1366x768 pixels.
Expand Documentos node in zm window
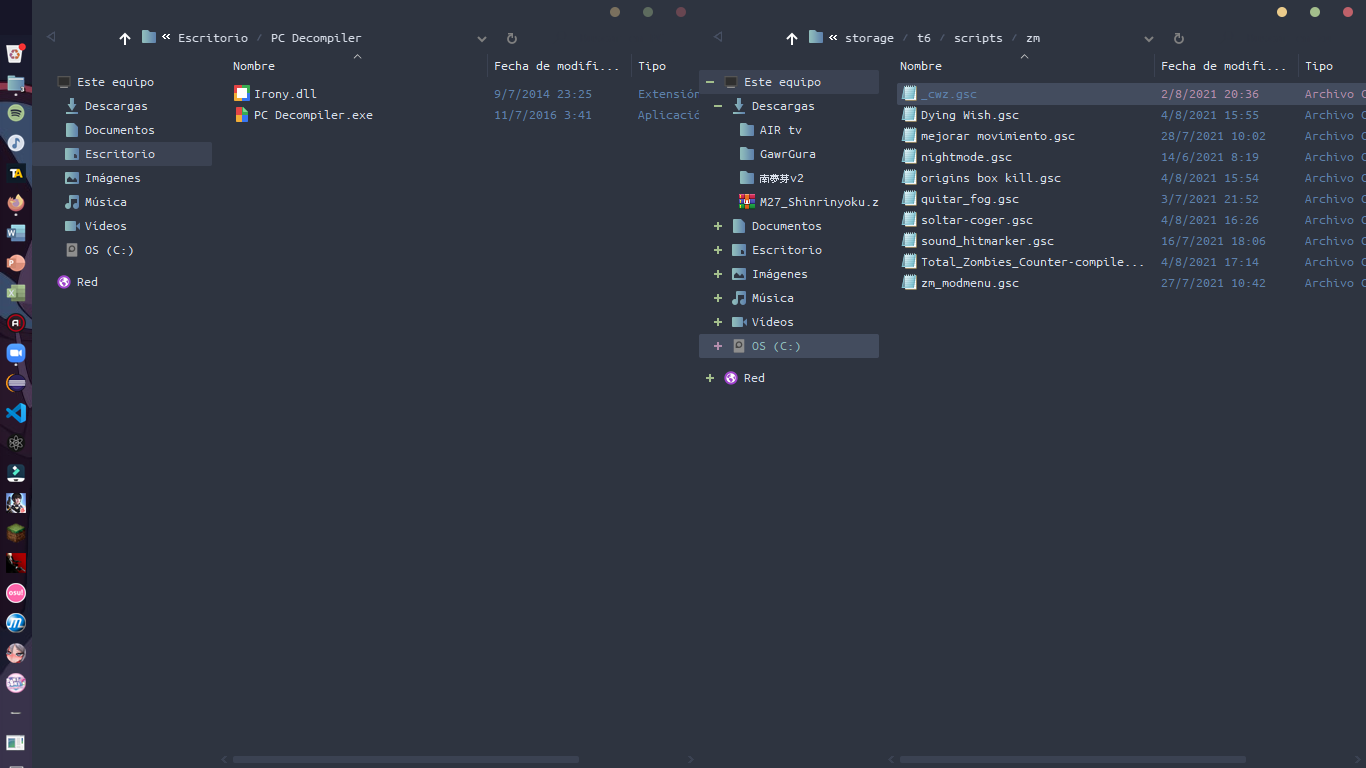click(718, 226)
